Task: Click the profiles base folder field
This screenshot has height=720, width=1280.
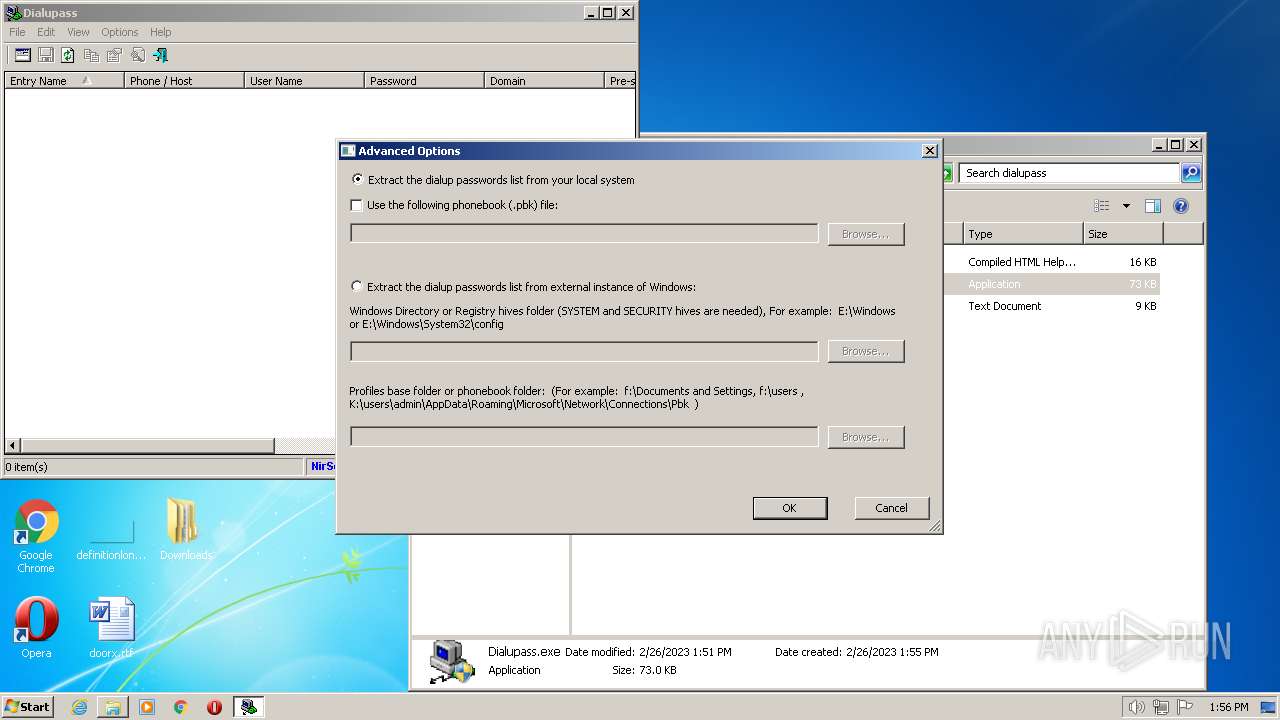Action: coord(584,437)
